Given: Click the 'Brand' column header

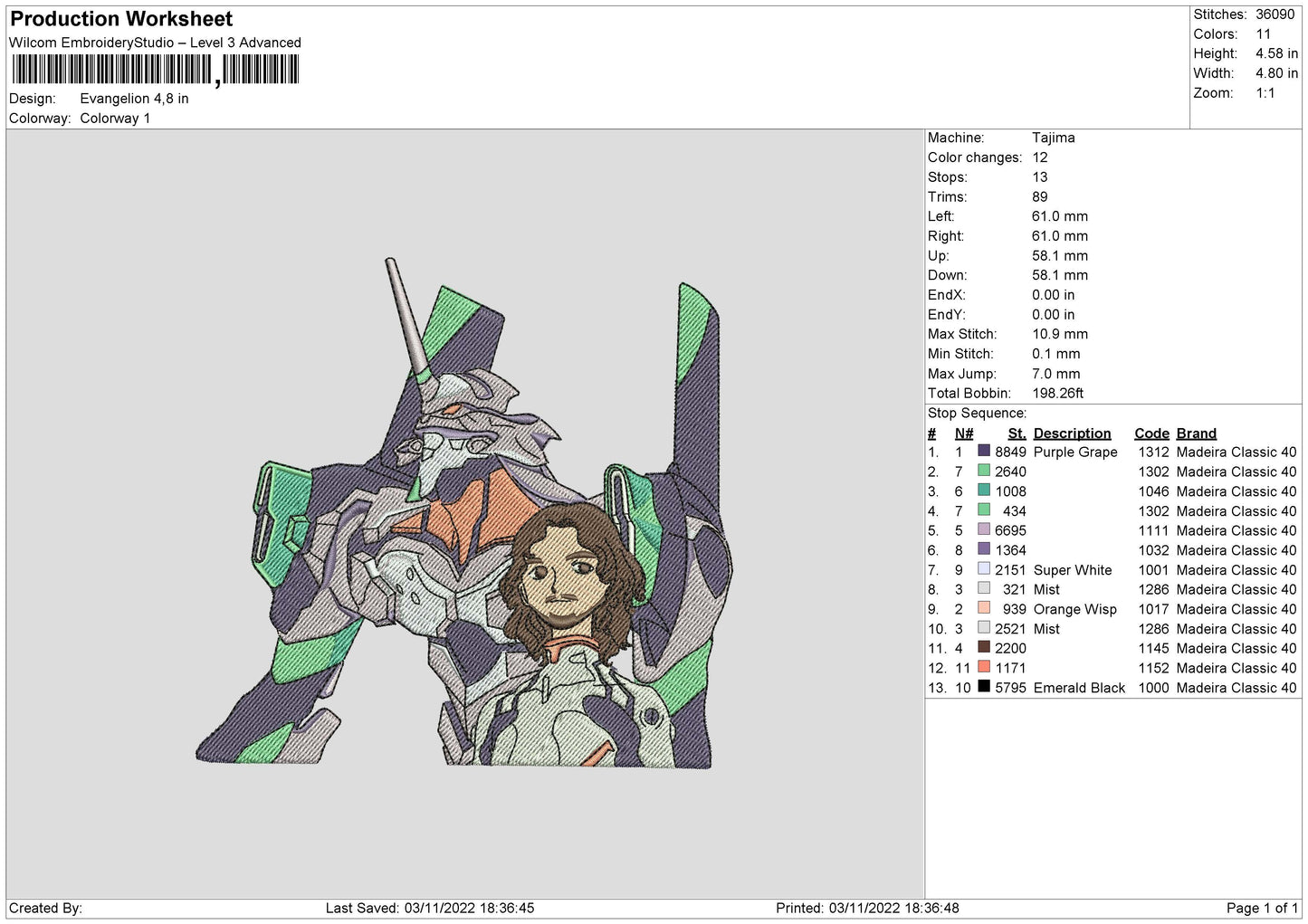Looking at the screenshot, I should pos(1197,433).
